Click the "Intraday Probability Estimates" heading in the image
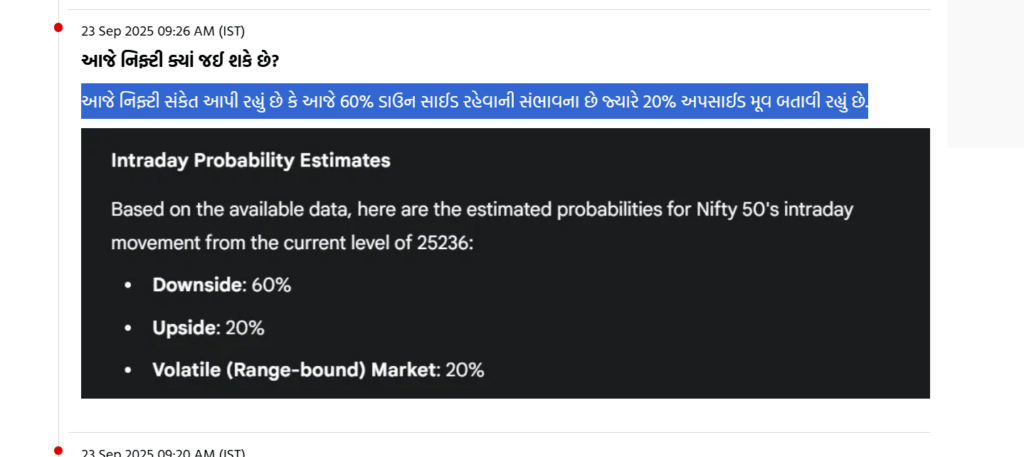Image resolution: width=1024 pixels, height=457 pixels. pos(250,160)
